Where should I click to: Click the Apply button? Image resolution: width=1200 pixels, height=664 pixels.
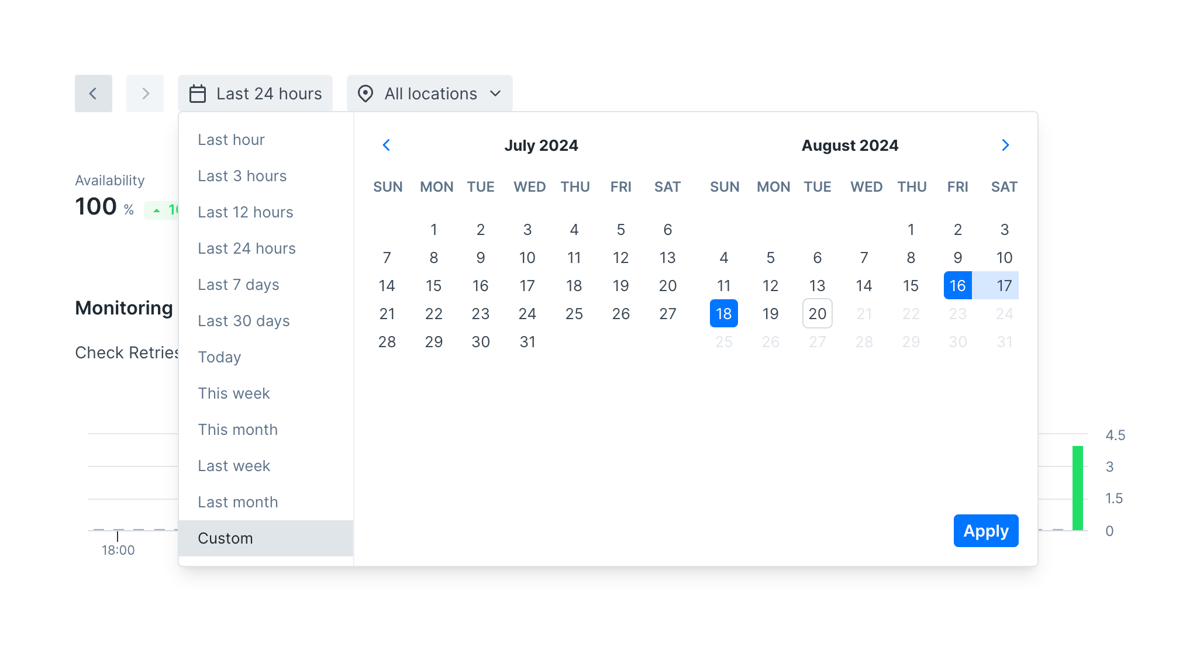(986, 531)
